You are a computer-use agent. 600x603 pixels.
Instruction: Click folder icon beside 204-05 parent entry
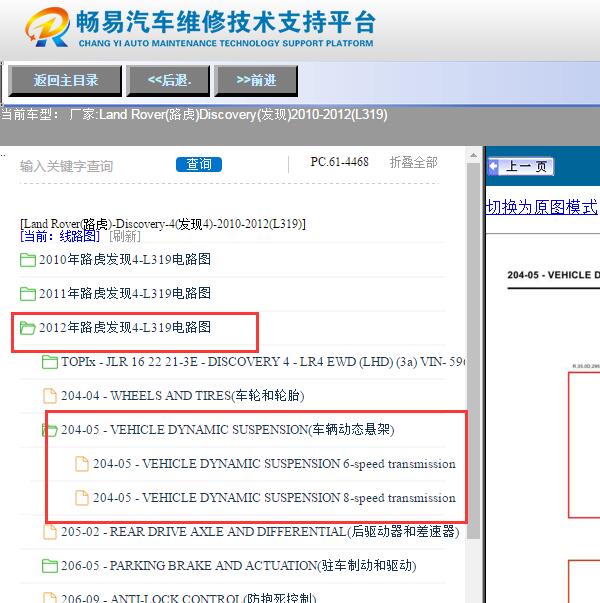click(50, 430)
